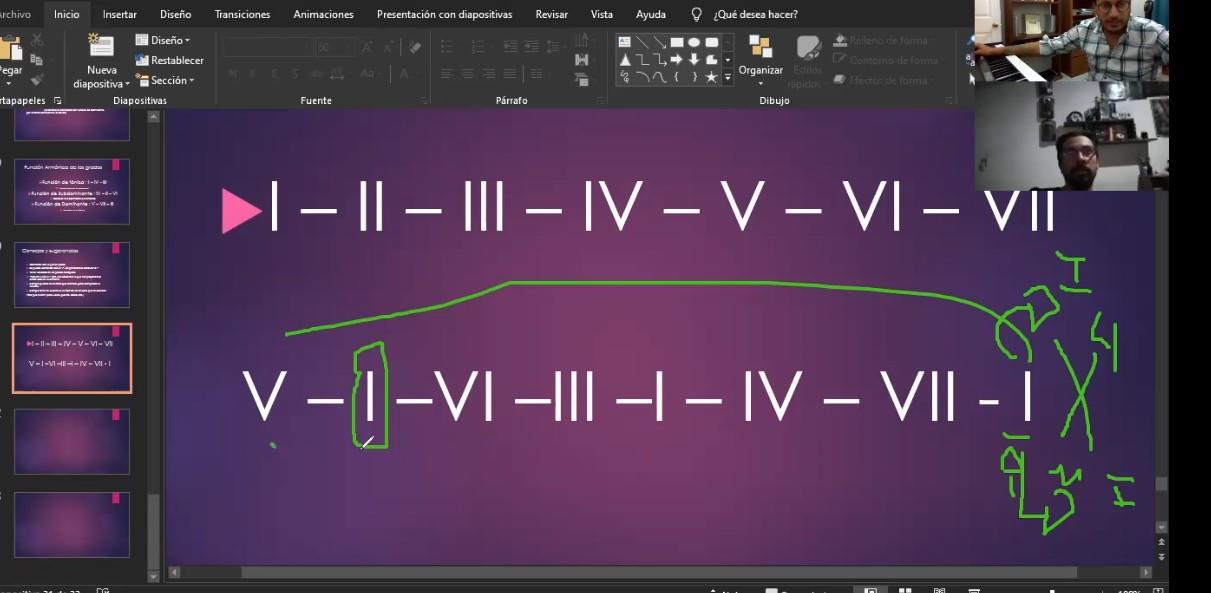Screen dimensions: 1211x593
Task: Select the right arrow shape
Action: [x=676, y=59]
